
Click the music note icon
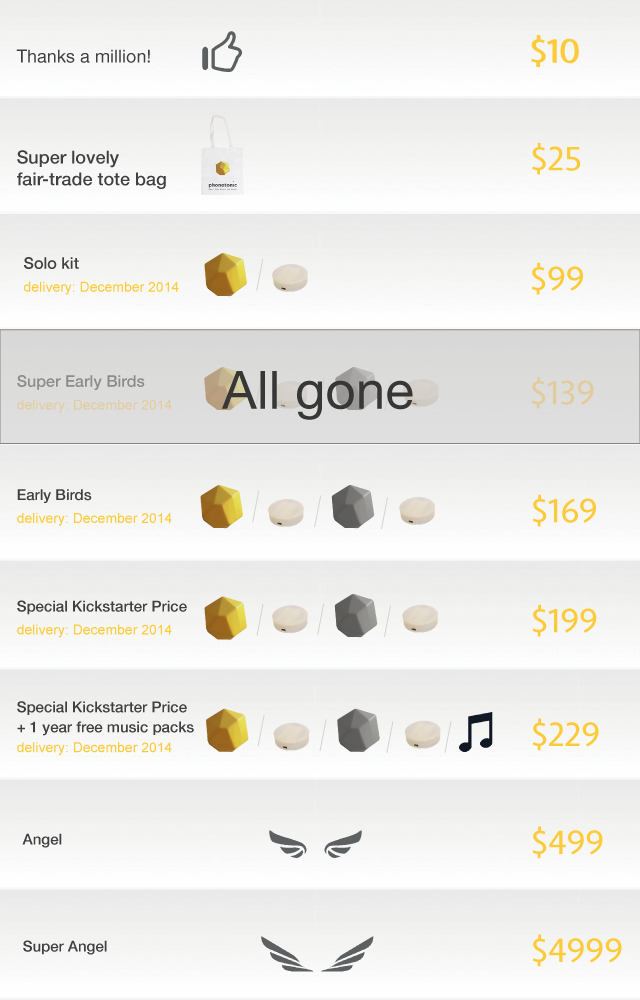(x=476, y=732)
